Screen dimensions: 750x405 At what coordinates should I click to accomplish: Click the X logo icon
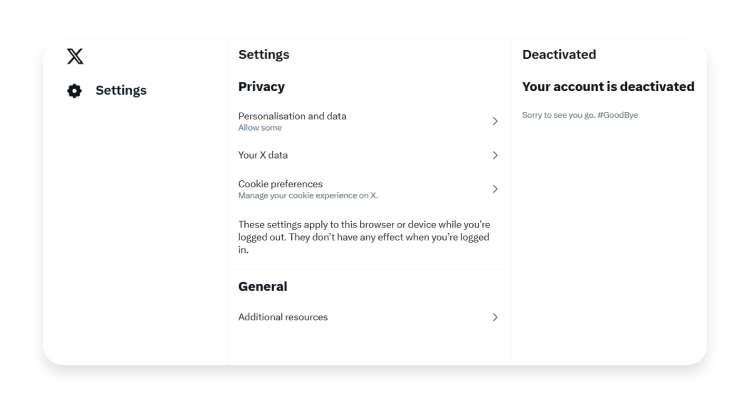[x=75, y=56]
